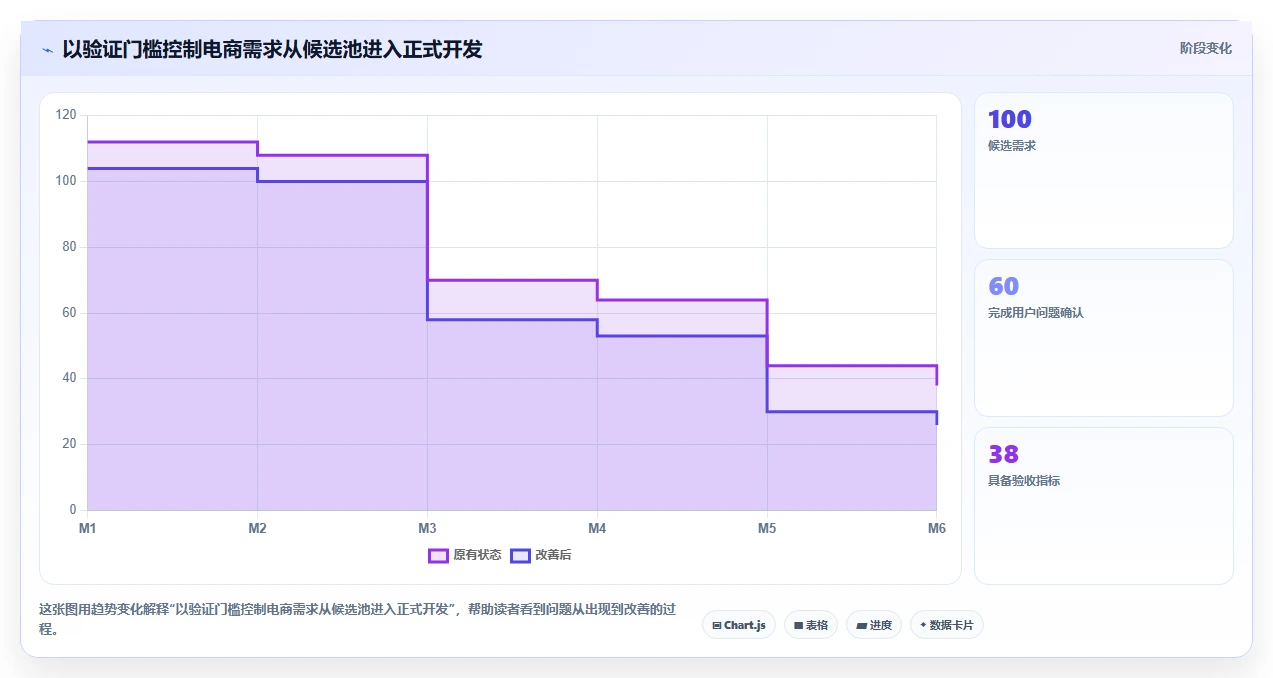Click the 60 y-axis value
This screenshot has height=678, width=1273.
[69, 313]
